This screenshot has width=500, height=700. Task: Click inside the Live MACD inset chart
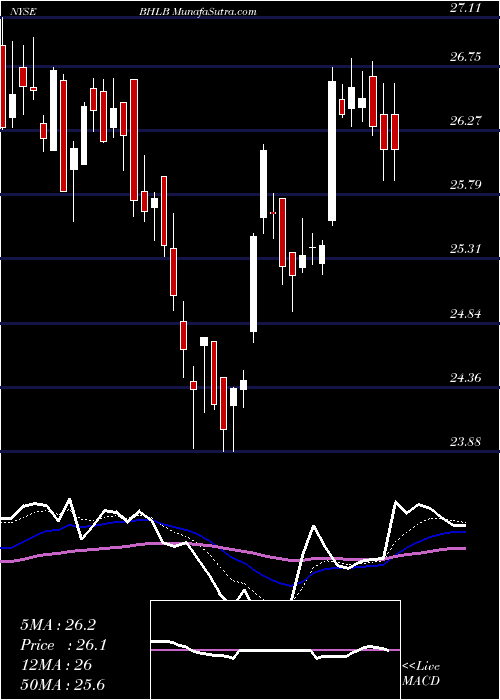click(275, 650)
